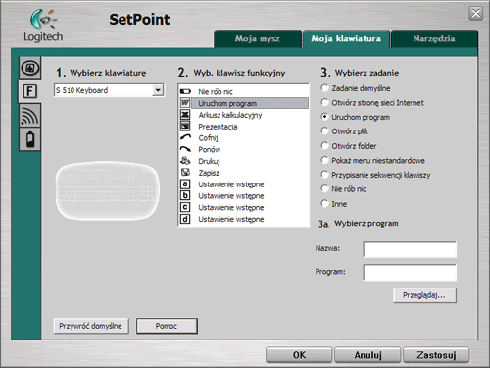Select 'Arkusz kalkulacyjny' list entry
Viewport: 490px width, 368px height.
243,115
